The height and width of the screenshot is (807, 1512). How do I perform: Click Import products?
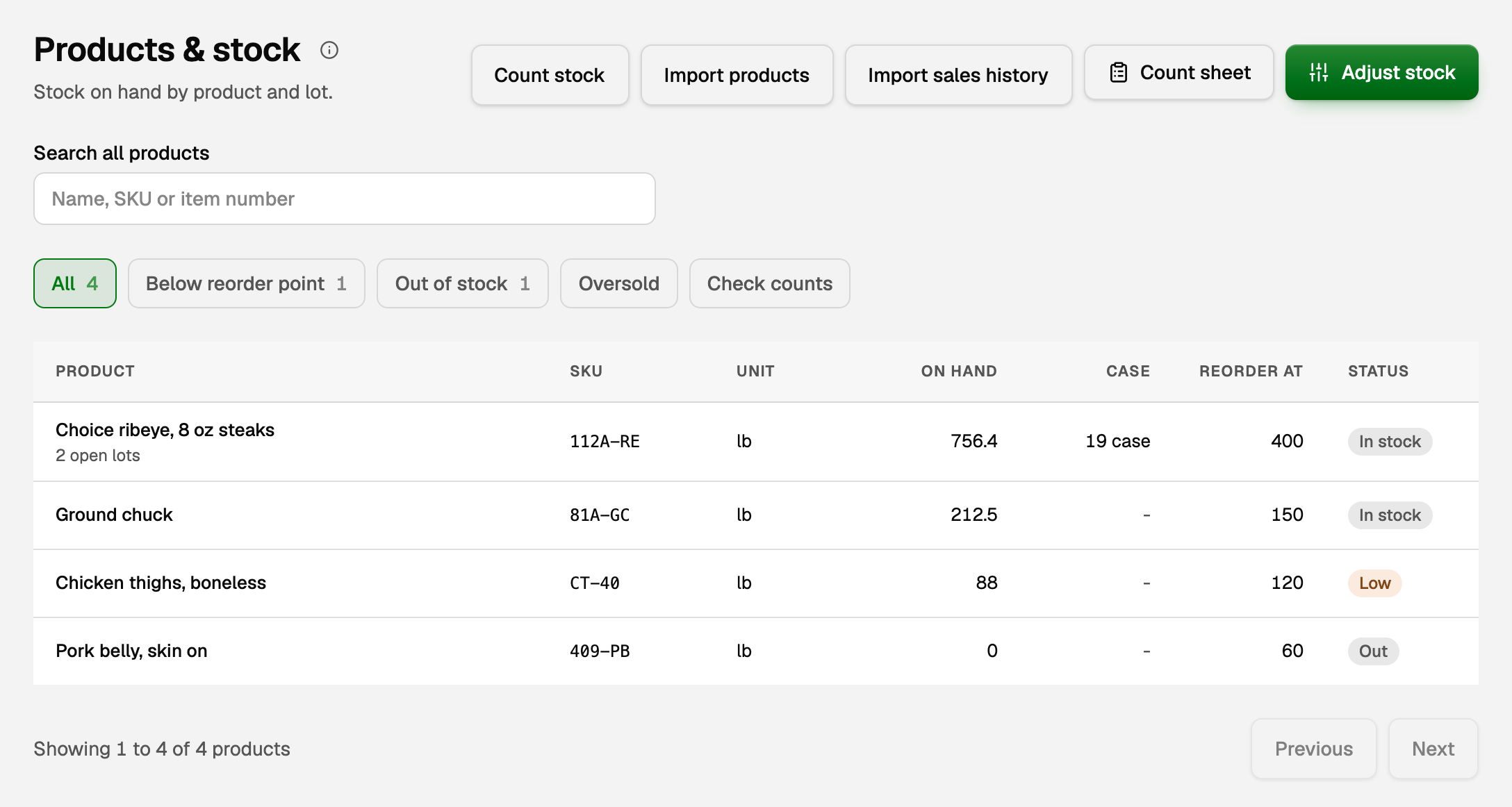(x=737, y=75)
